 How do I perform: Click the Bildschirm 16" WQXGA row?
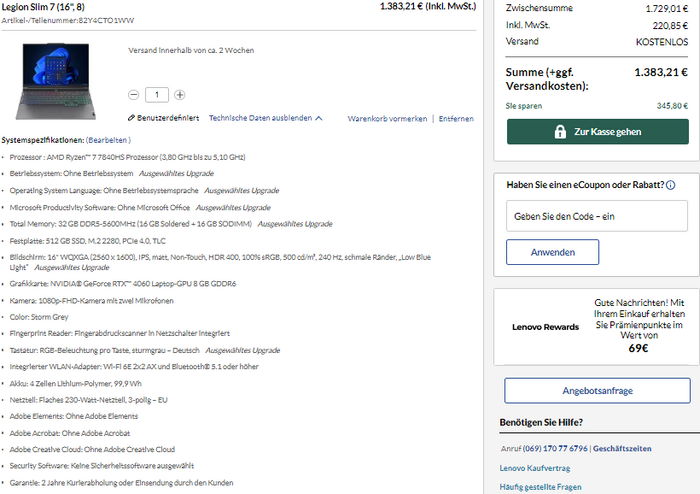tap(220, 262)
